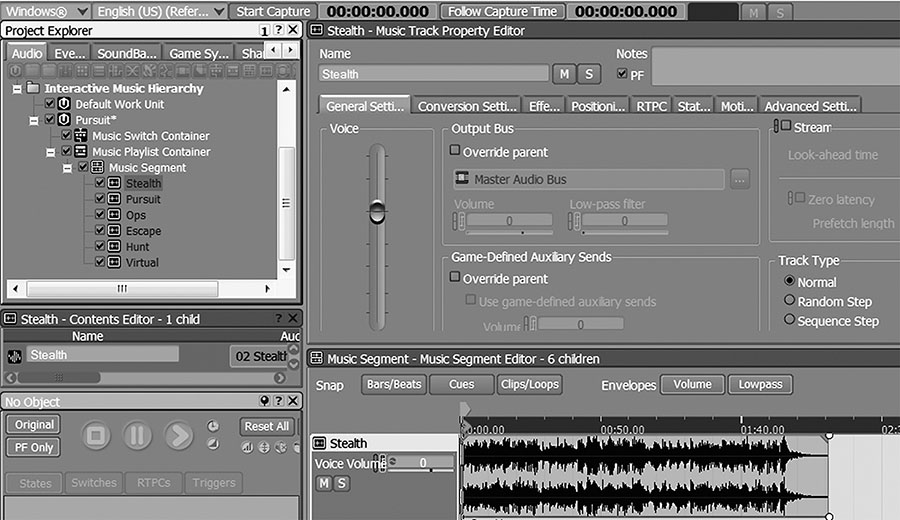The image size is (900, 520).
Task: Pause playback in the transport panel
Action: [x=137, y=436]
